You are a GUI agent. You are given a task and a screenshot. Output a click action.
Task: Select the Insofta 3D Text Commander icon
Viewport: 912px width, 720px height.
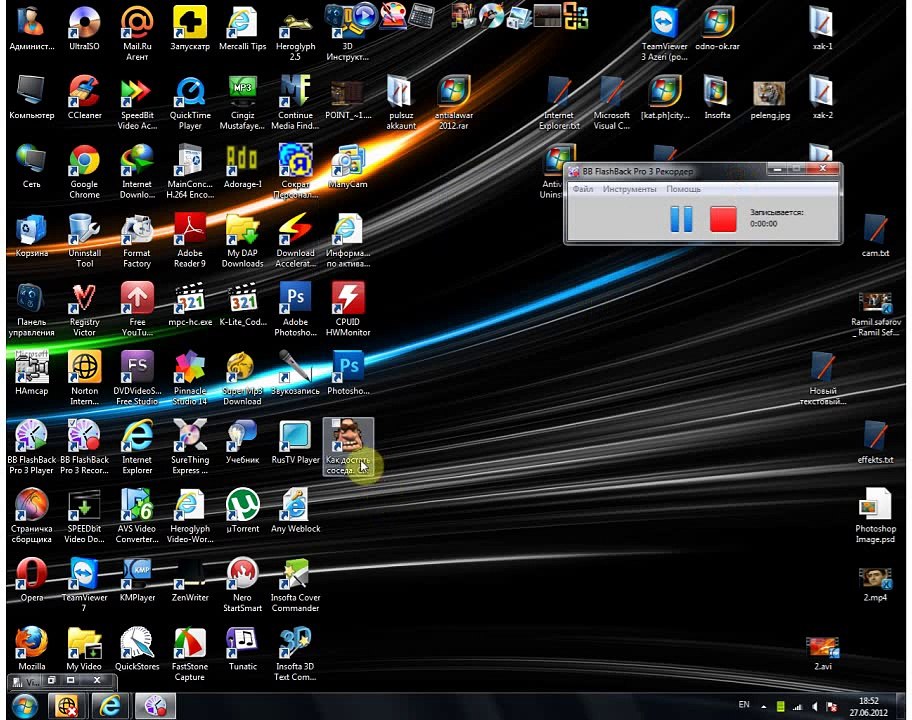tap(295, 654)
